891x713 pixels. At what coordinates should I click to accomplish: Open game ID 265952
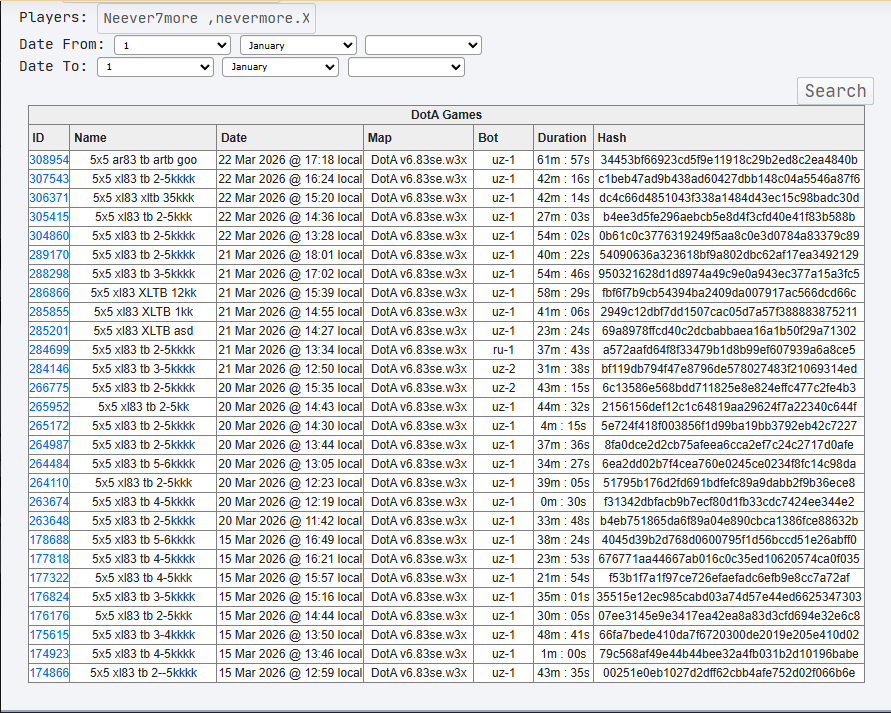(x=49, y=407)
